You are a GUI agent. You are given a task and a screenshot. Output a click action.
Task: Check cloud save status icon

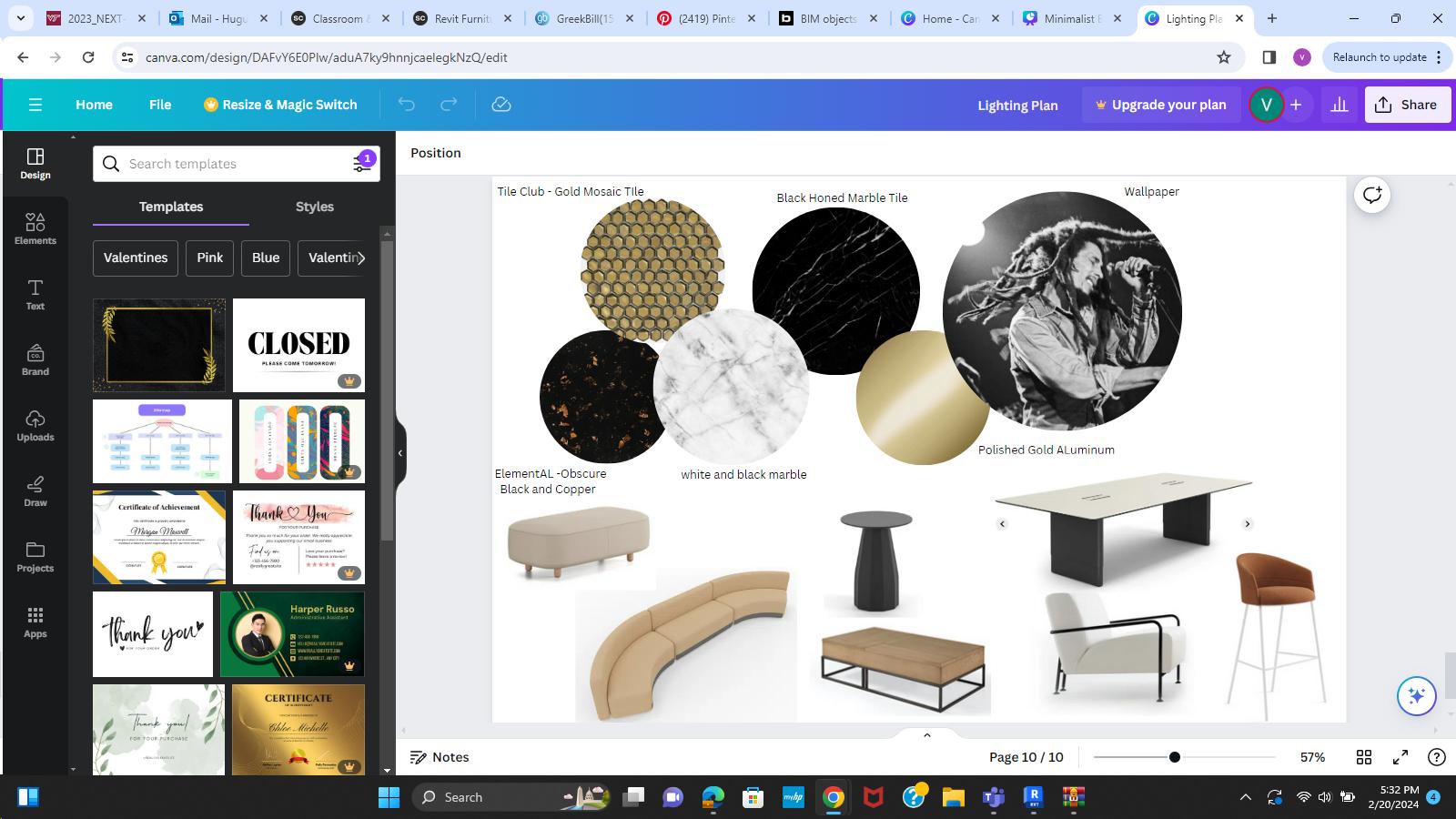(x=501, y=105)
